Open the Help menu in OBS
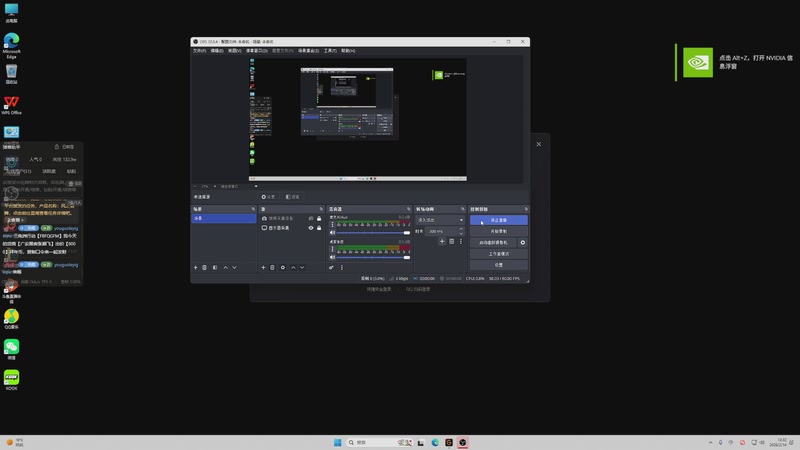Image resolution: width=800 pixels, height=450 pixels. 348,51
